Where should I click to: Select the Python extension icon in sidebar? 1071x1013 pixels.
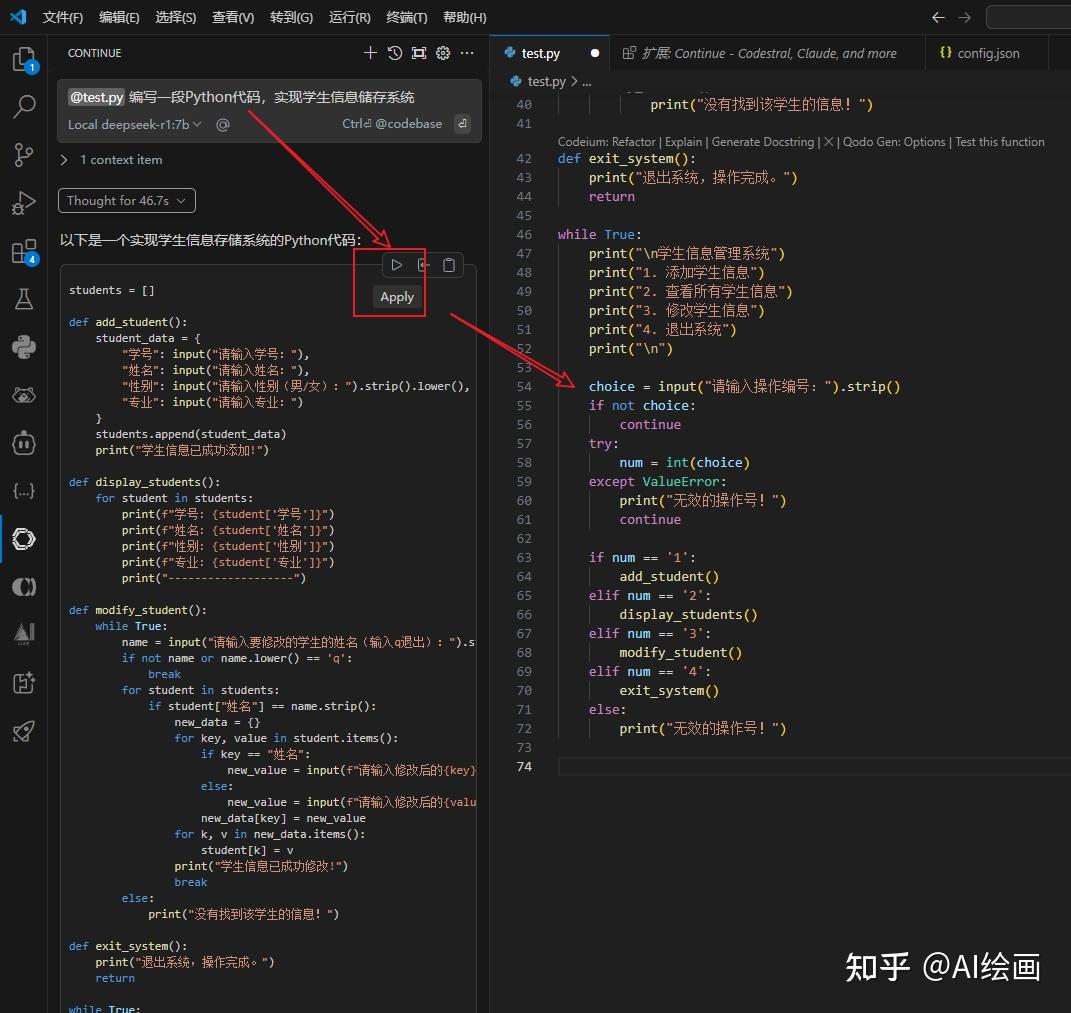[24, 347]
